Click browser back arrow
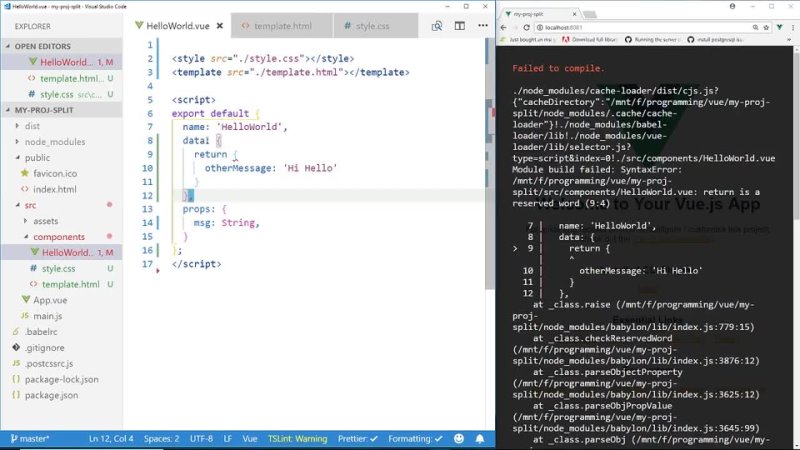The image size is (800, 450). 504,28
